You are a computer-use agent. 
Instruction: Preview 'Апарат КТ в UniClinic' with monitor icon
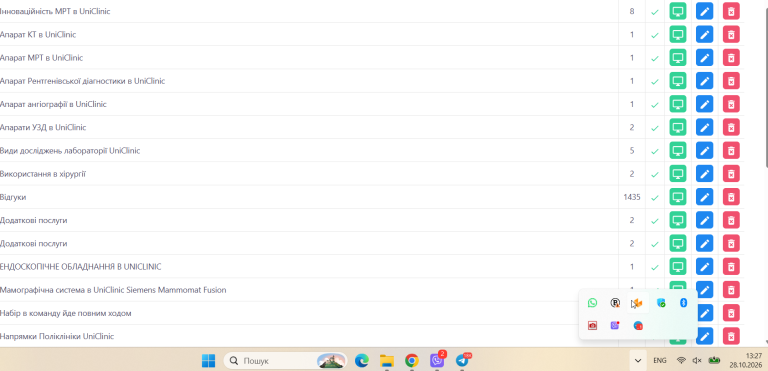pyautogui.click(x=678, y=34)
